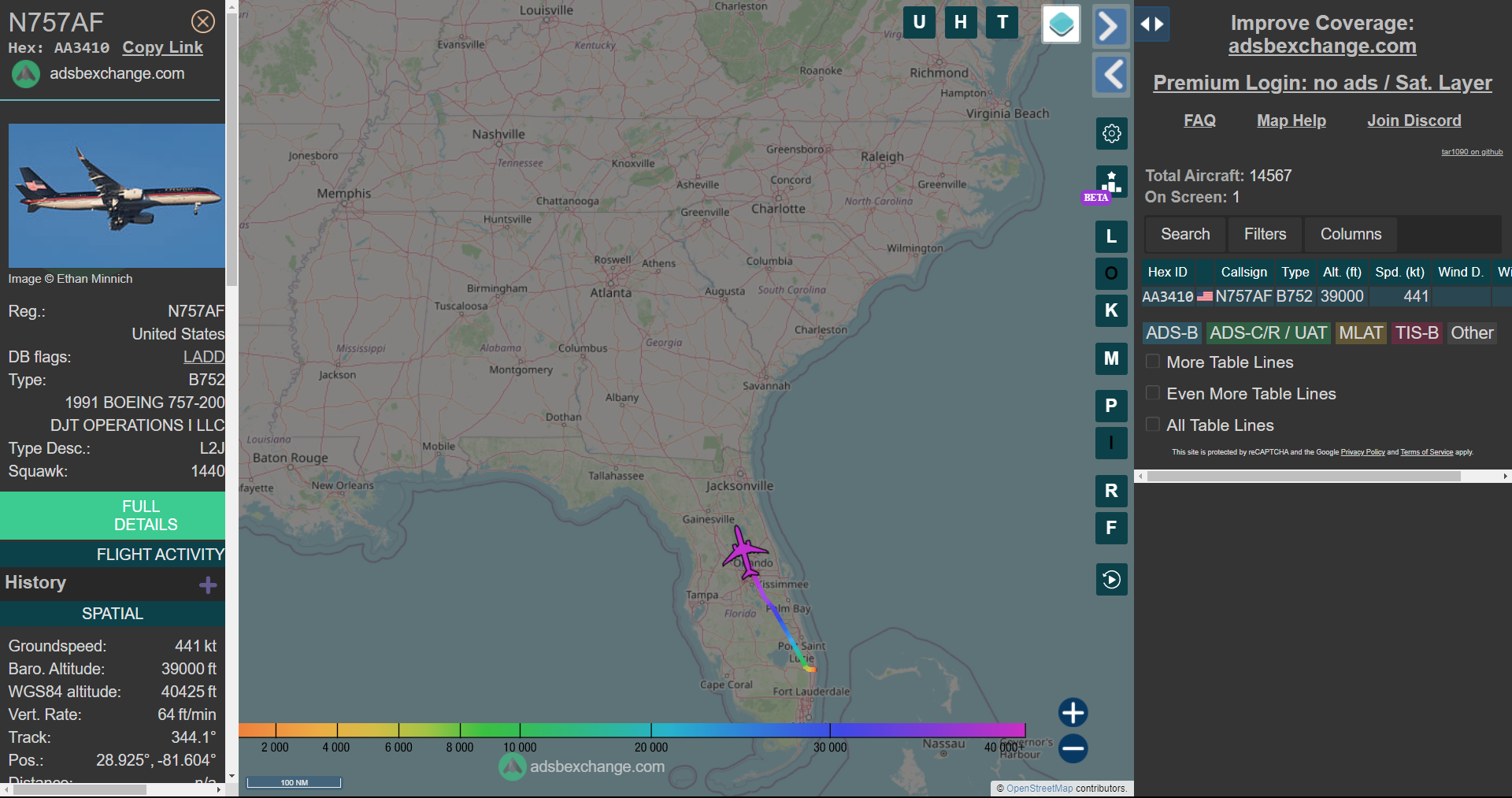Toggle the F follow button

1111,528
